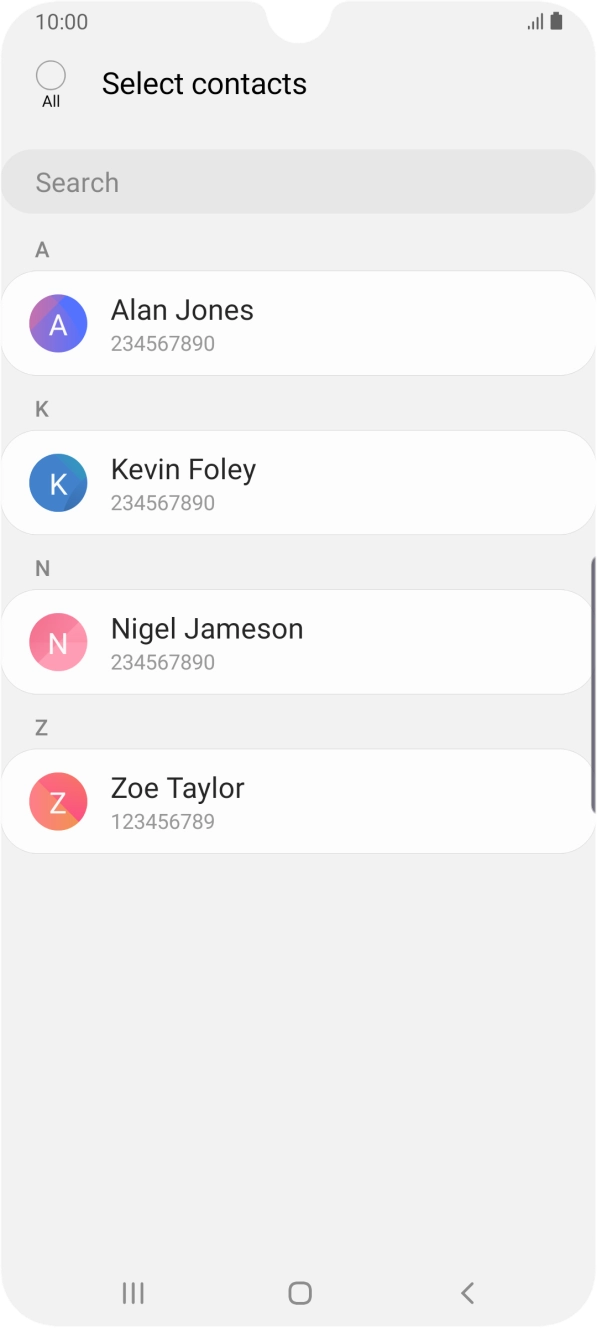Open recent apps navigation icon
The height and width of the screenshot is (1328, 597).
133,1293
